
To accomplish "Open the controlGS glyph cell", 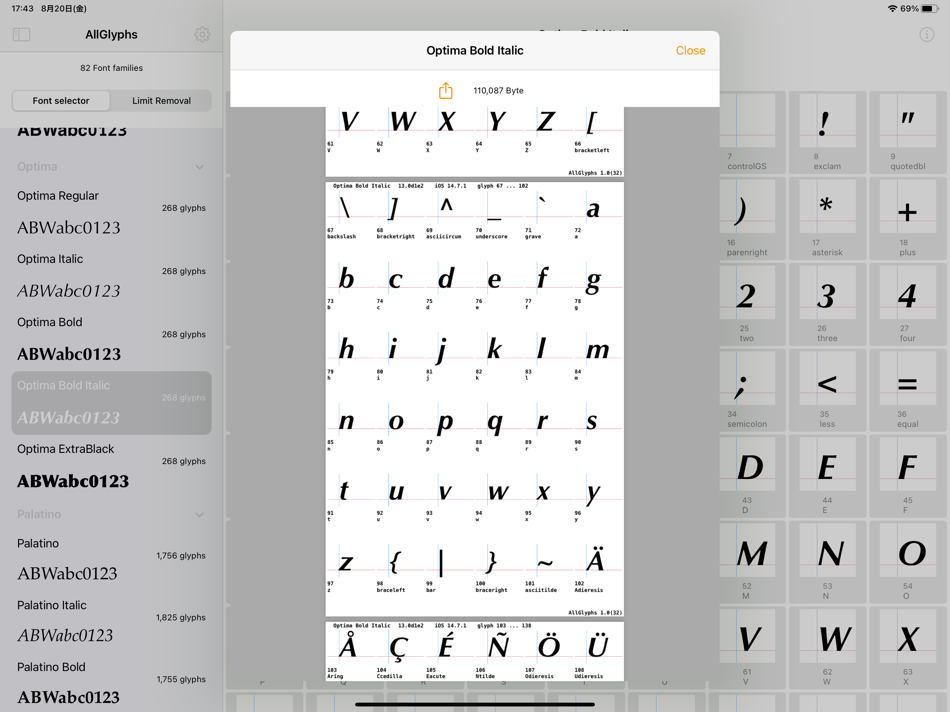I will click(751, 133).
